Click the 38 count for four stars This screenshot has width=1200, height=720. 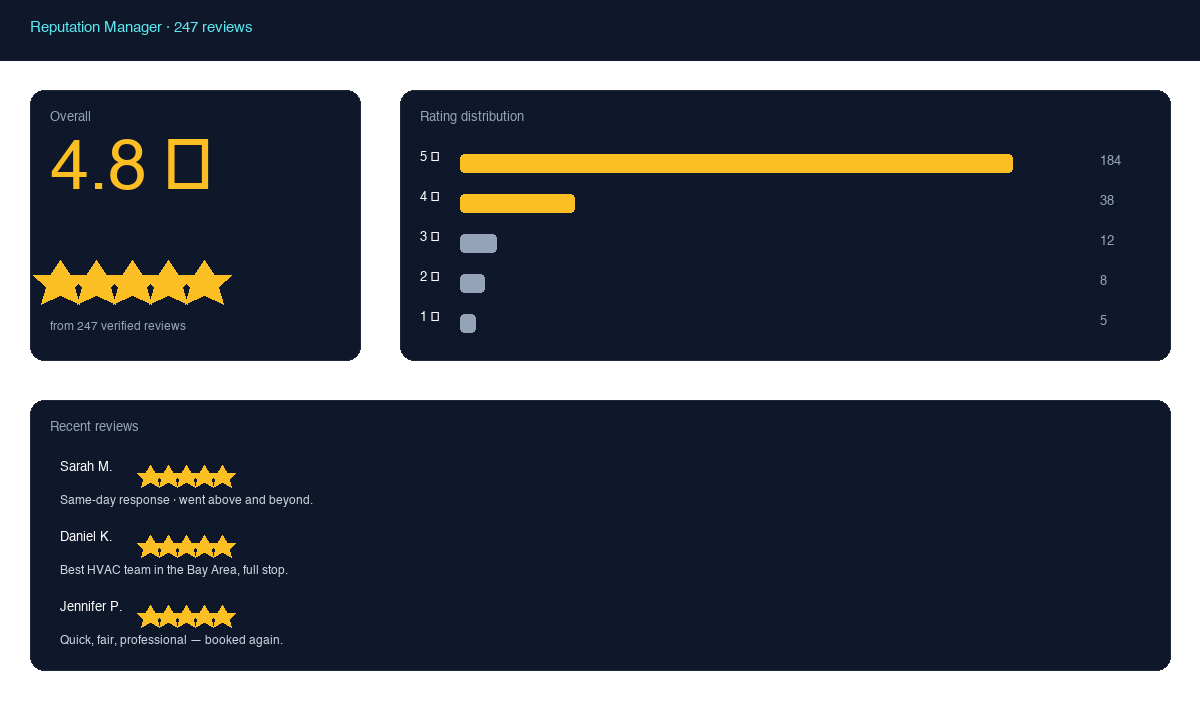[1107, 201]
